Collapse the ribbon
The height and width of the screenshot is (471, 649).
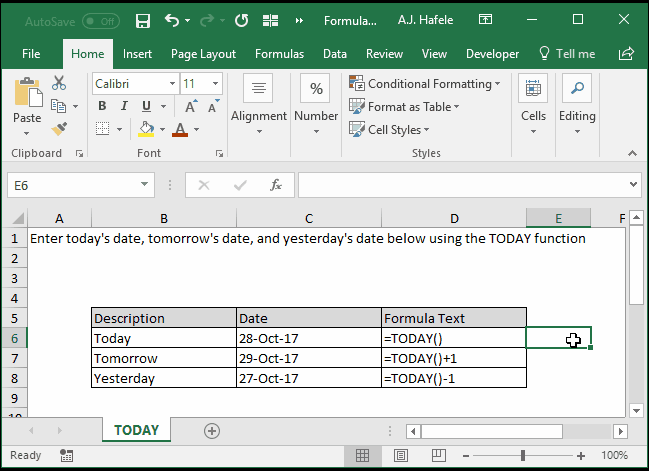632,154
